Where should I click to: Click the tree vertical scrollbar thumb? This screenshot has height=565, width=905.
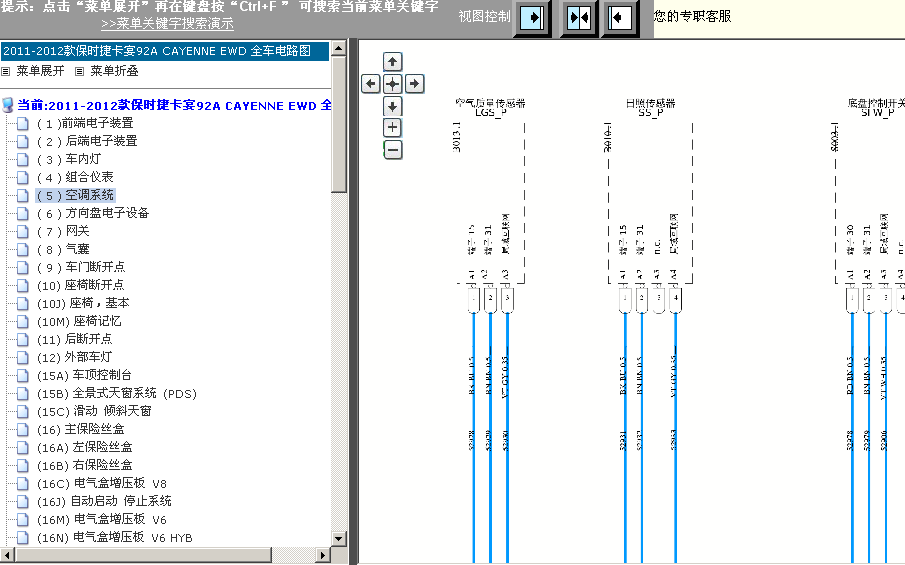pyautogui.click(x=339, y=124)
